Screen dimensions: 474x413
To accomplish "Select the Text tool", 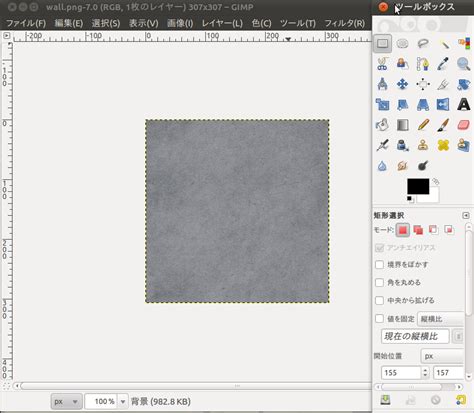I will pos(464,104).
